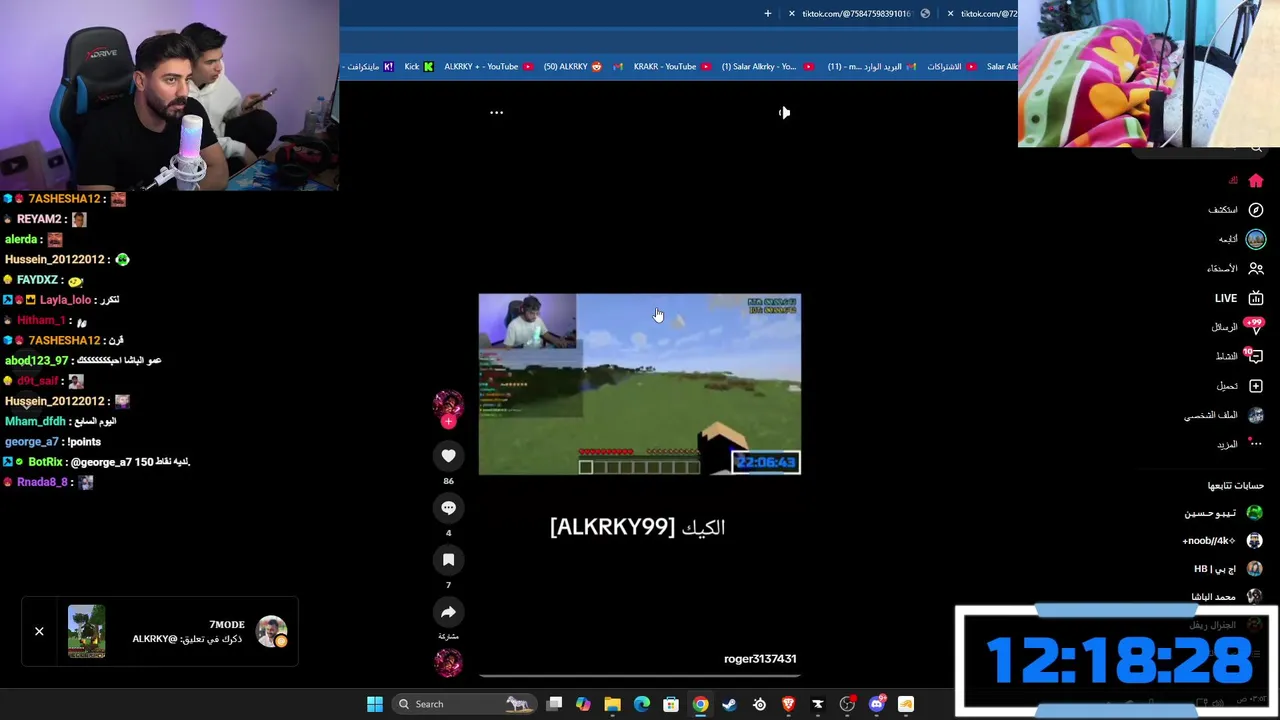Open the three-dots video options menu

point(496,113)
